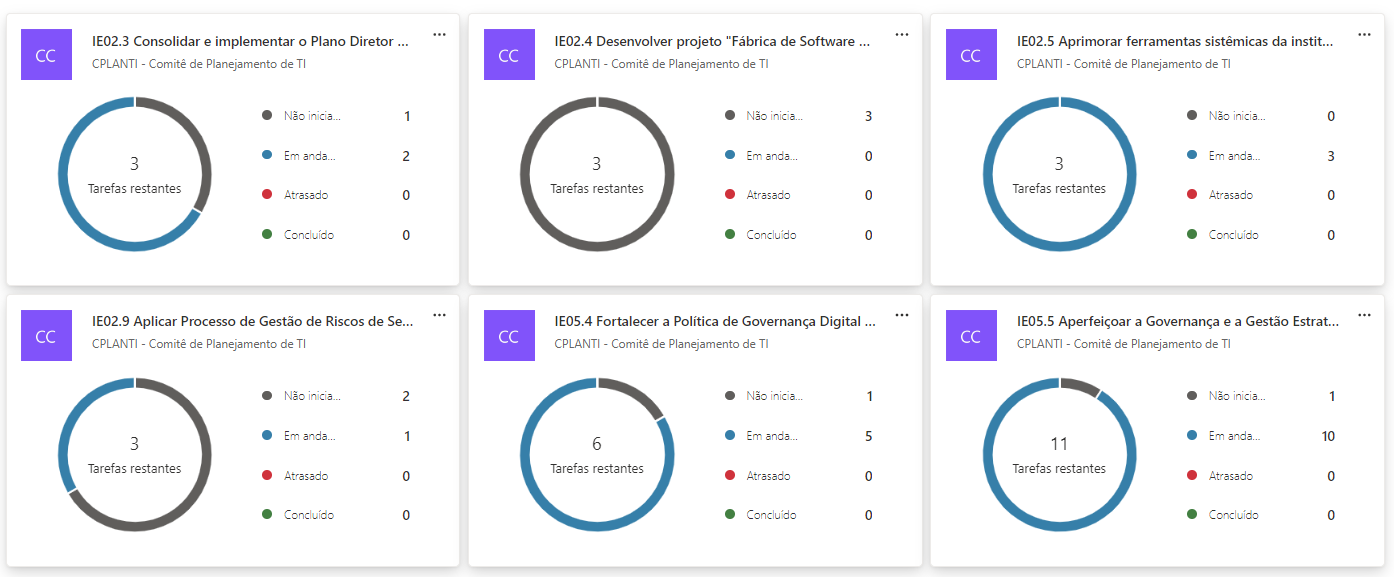Screen dimensions: 1394x577
Task: Click the green 'Concluído' legend dot on IE02.9
Action: pos(267,515)
